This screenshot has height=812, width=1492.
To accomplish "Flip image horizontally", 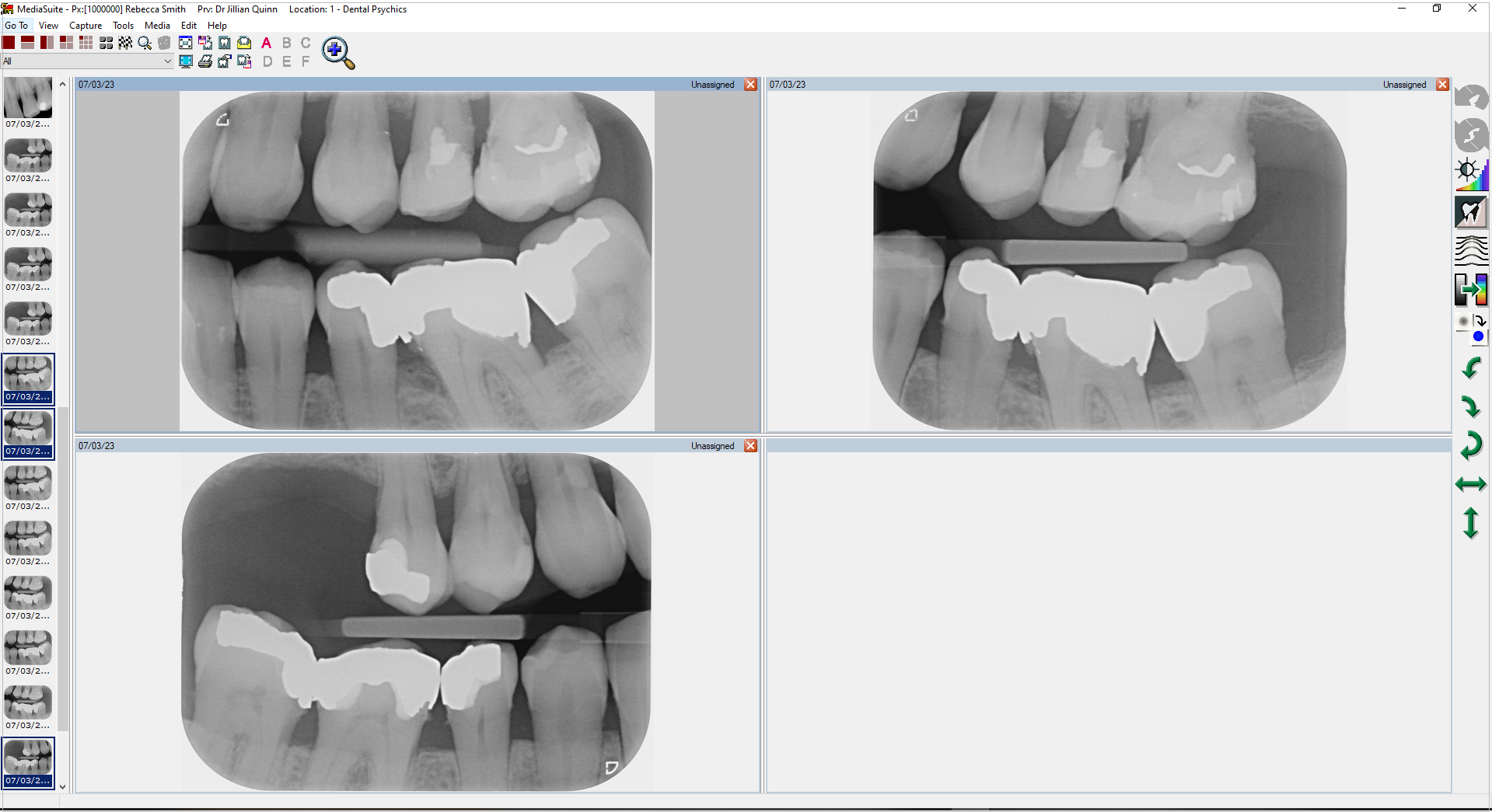I will tap(1471, 484).
